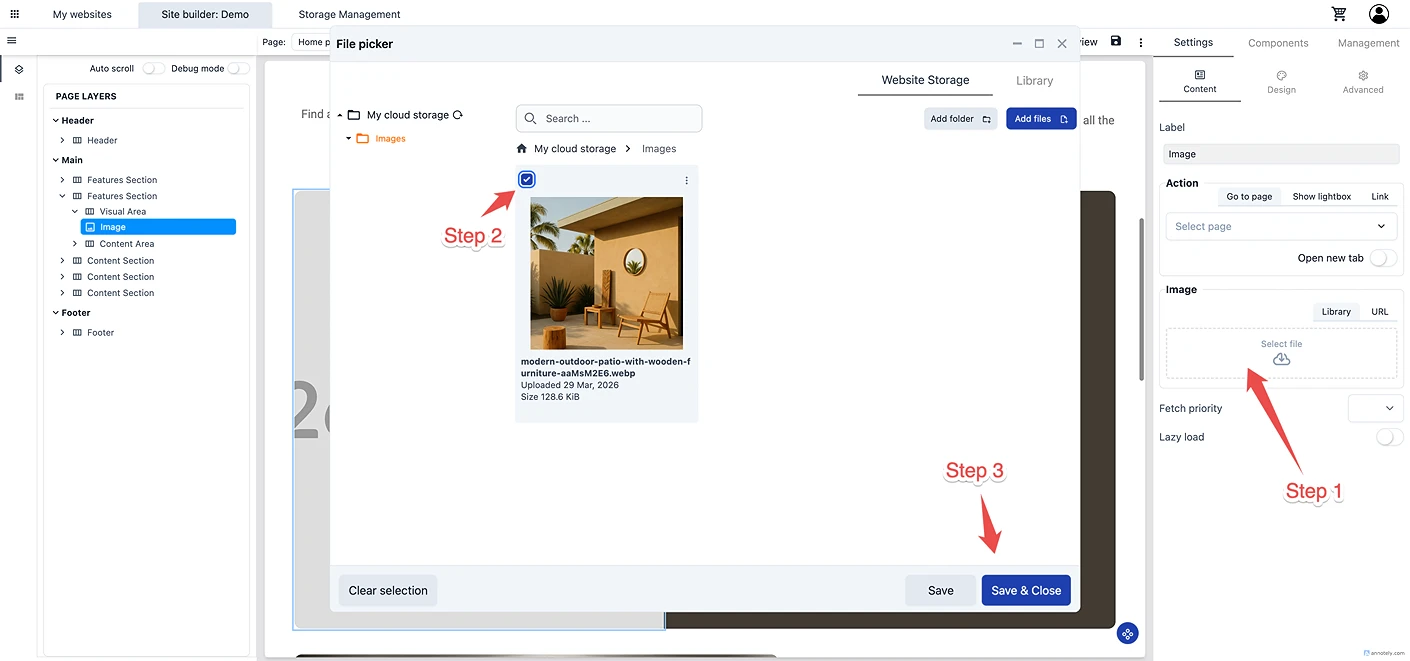The image size is (1410, 661).
Task: Click the apps grid icon
Action: (14, 14)
